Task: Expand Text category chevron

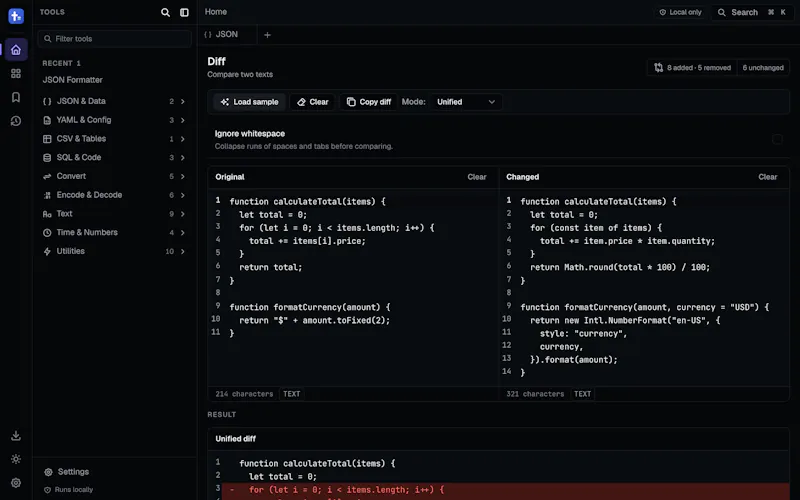Action: 183,214
